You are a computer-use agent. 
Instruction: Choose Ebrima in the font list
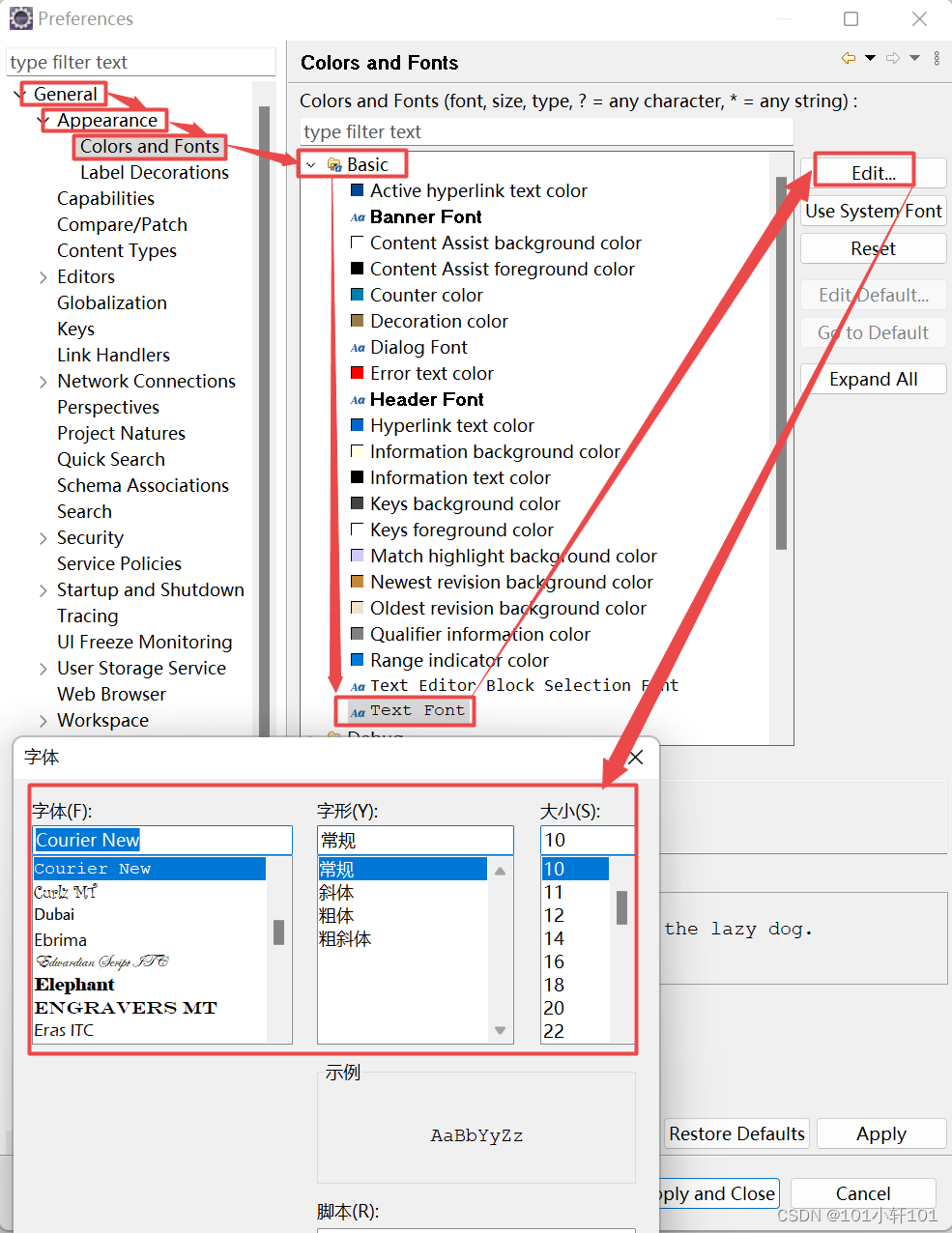click(60, 940)
